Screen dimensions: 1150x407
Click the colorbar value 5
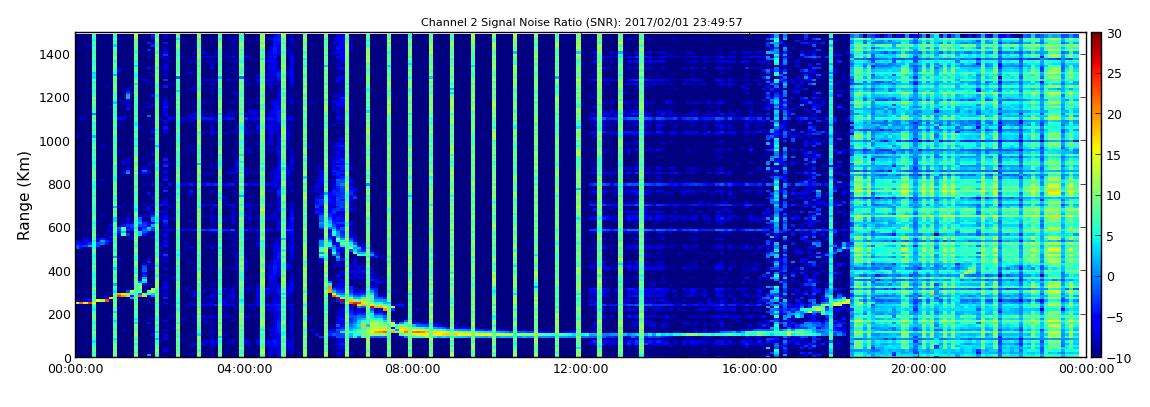click(x=1111, y=235)
